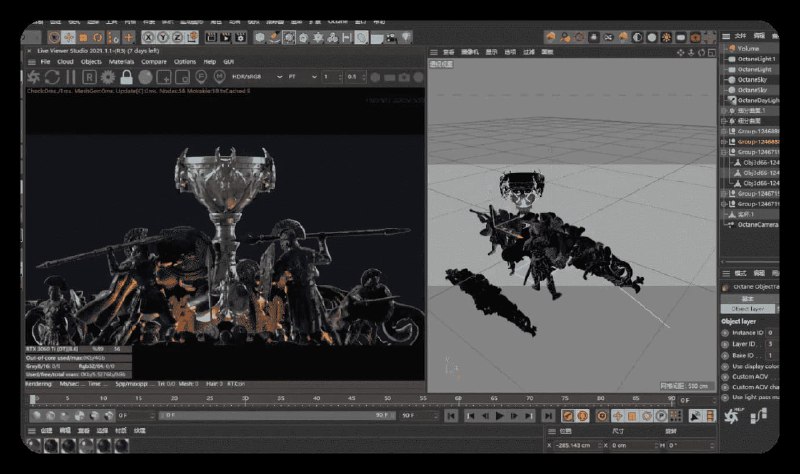Image resolution: width=800 pixels, height=474 pixels.
Task: Select the Volume object in object list
Action: point(750,47)
